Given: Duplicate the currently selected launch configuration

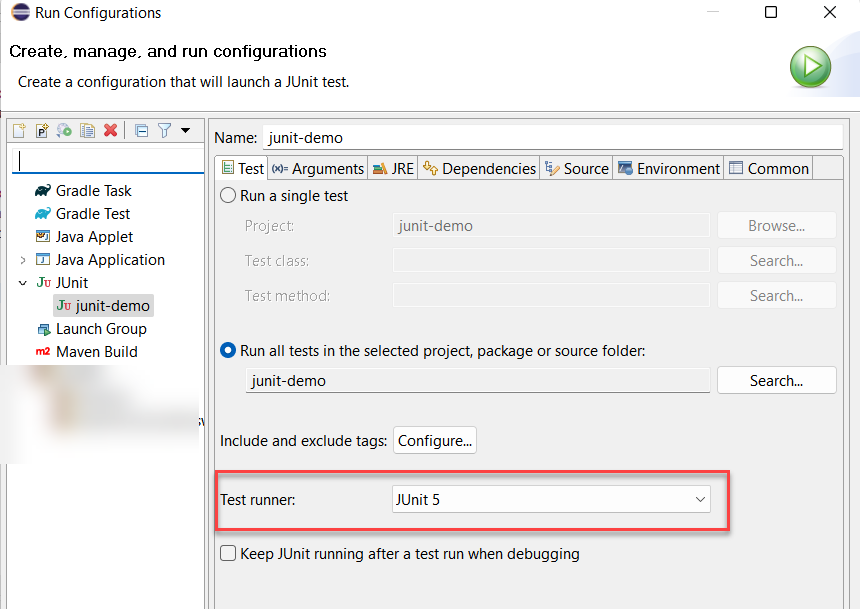Looking at the screenshot, I should (x=87, y=130).
